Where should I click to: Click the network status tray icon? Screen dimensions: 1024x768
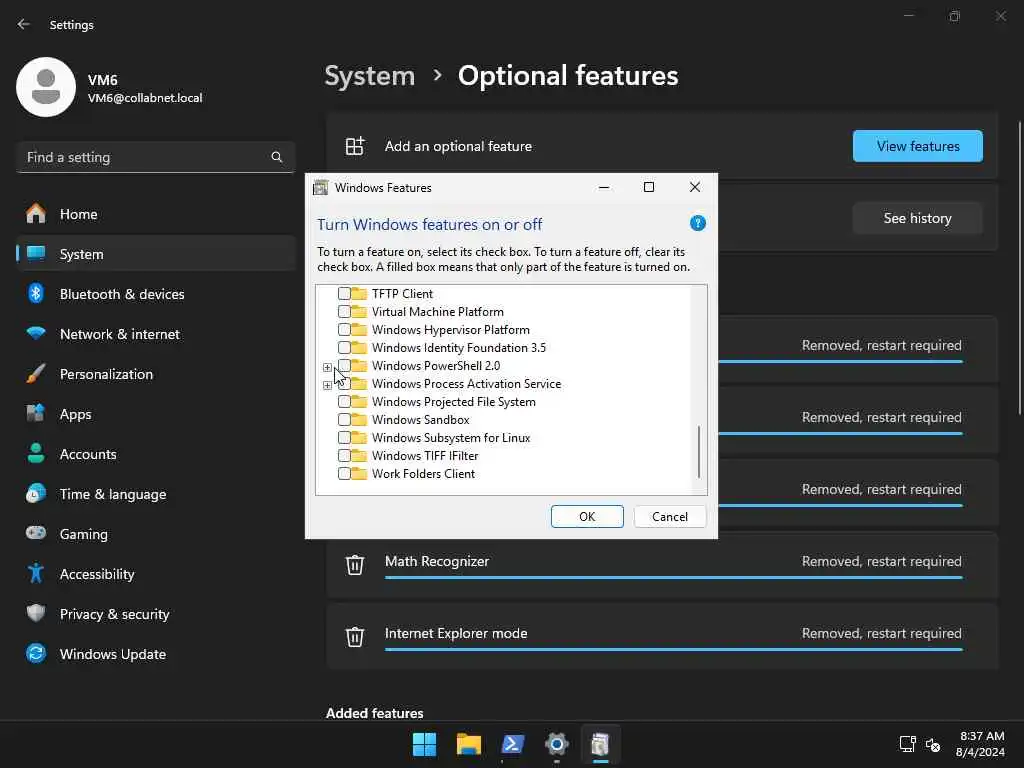[x=907, y=744]
